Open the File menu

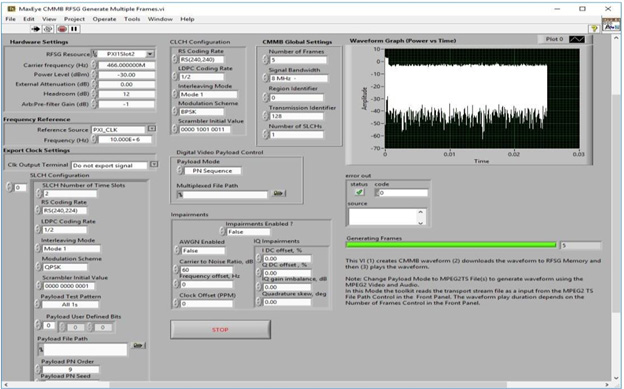pos(10,19)
